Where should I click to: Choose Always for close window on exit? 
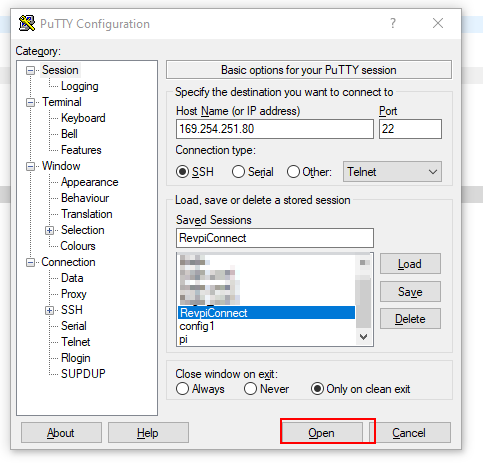point(182,389)
